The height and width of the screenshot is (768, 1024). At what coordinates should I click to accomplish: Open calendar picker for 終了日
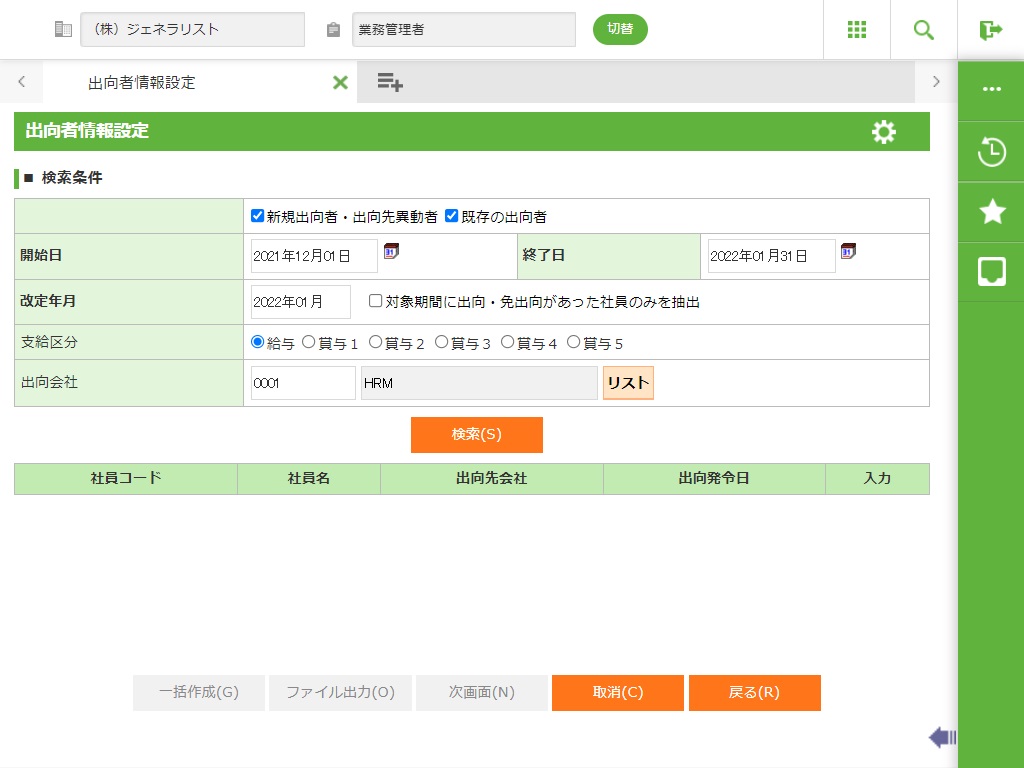point(848,252)
